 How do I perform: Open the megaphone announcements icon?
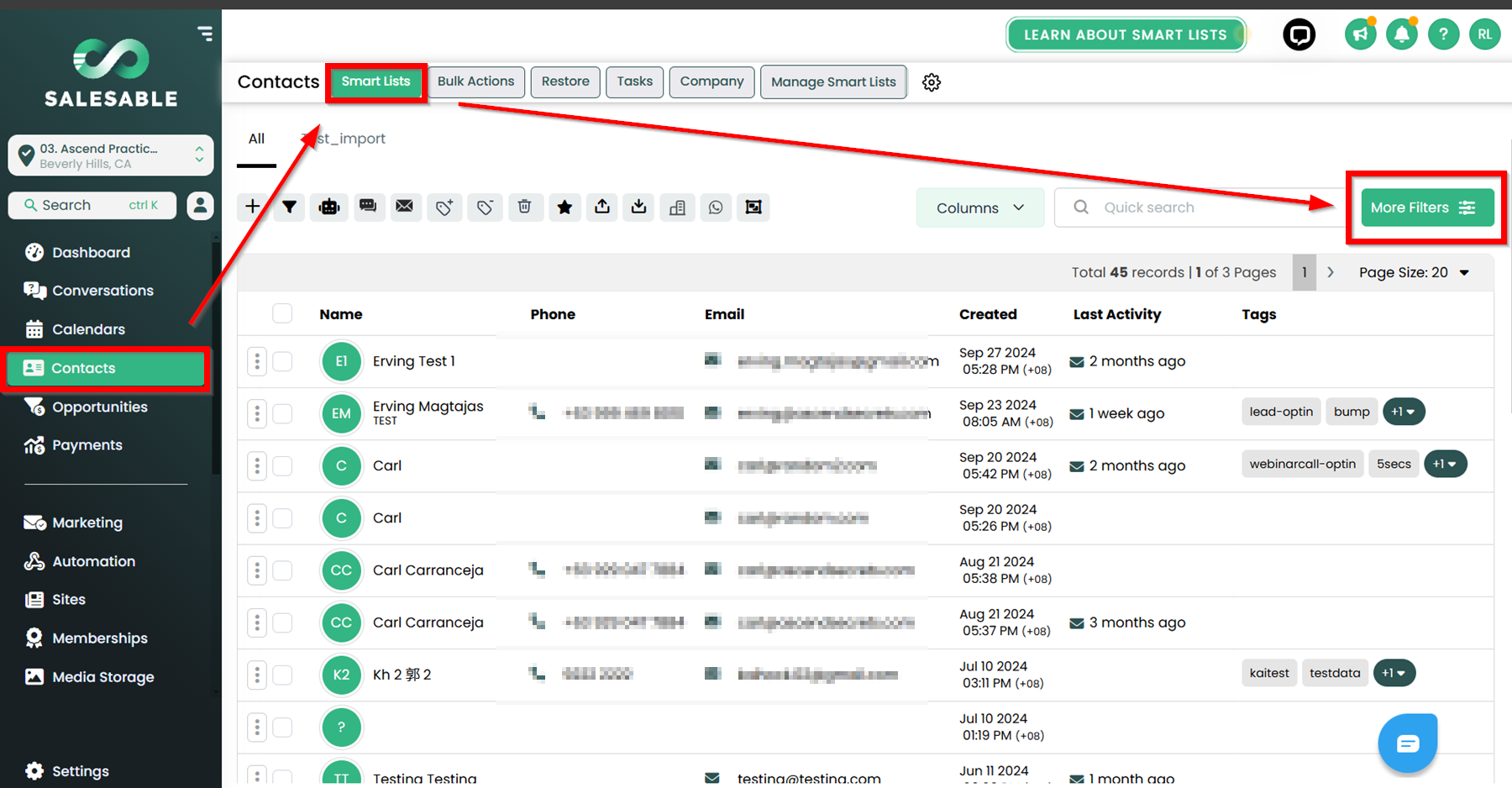pos(1361,34)
